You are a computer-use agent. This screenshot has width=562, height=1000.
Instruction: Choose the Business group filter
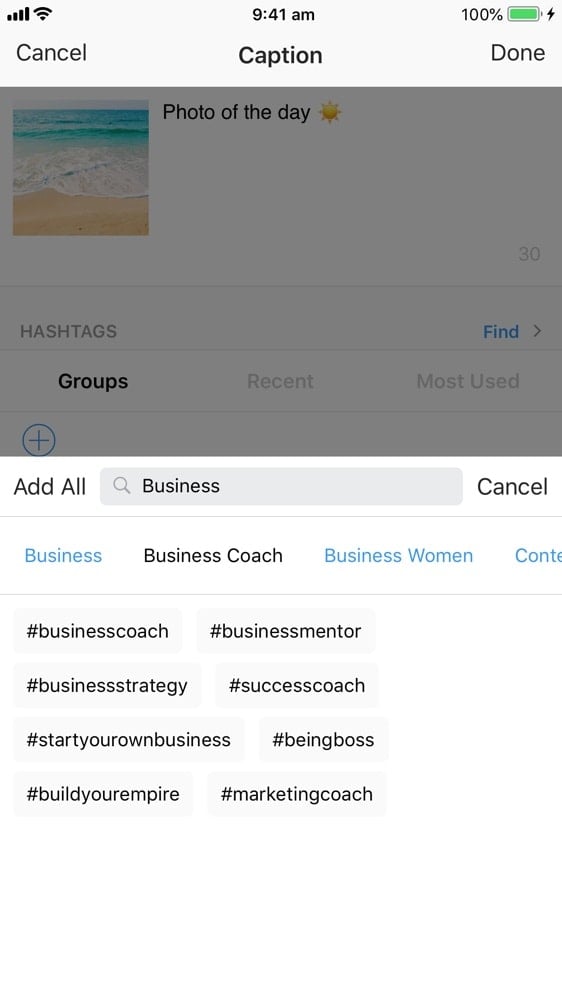pyautogui.click(x=63, y=555)
